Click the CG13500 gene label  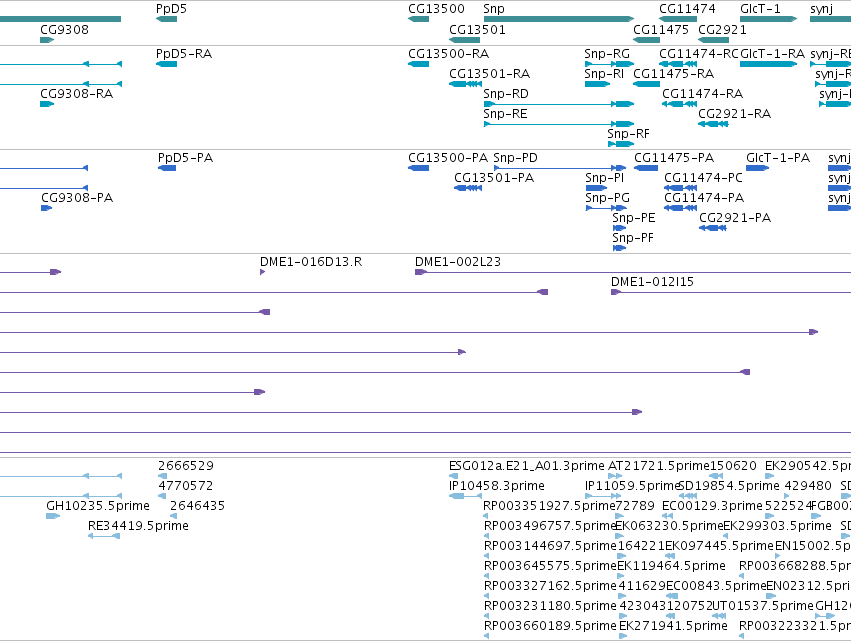click(x=436, y=9)
